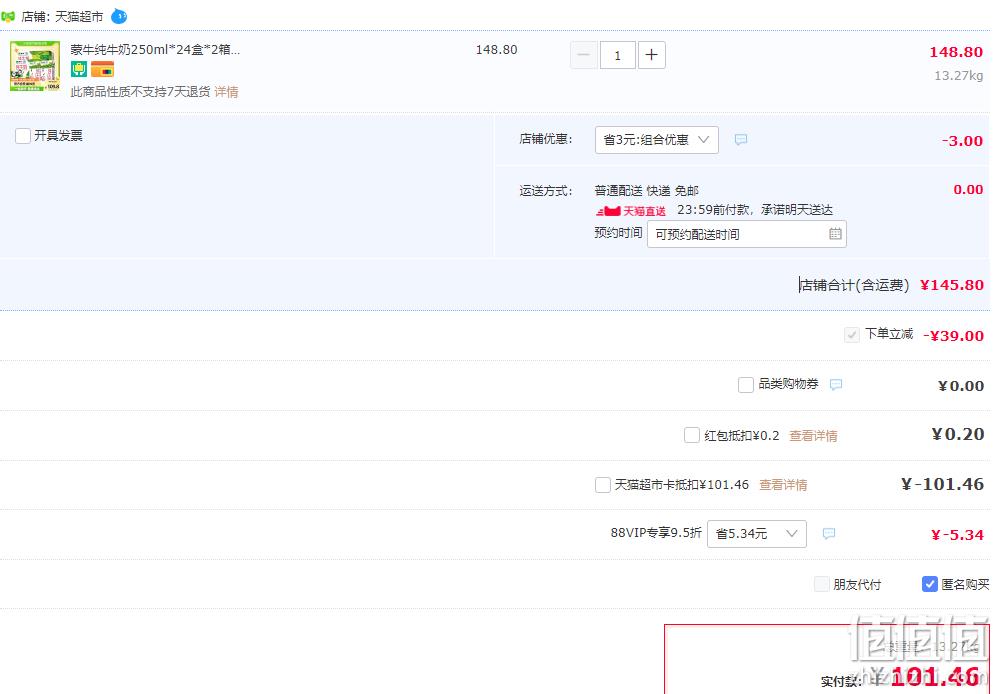Enable the 开具发票 invoice checkbox
This screenshot has width=998, height=694.
point(23,136)
